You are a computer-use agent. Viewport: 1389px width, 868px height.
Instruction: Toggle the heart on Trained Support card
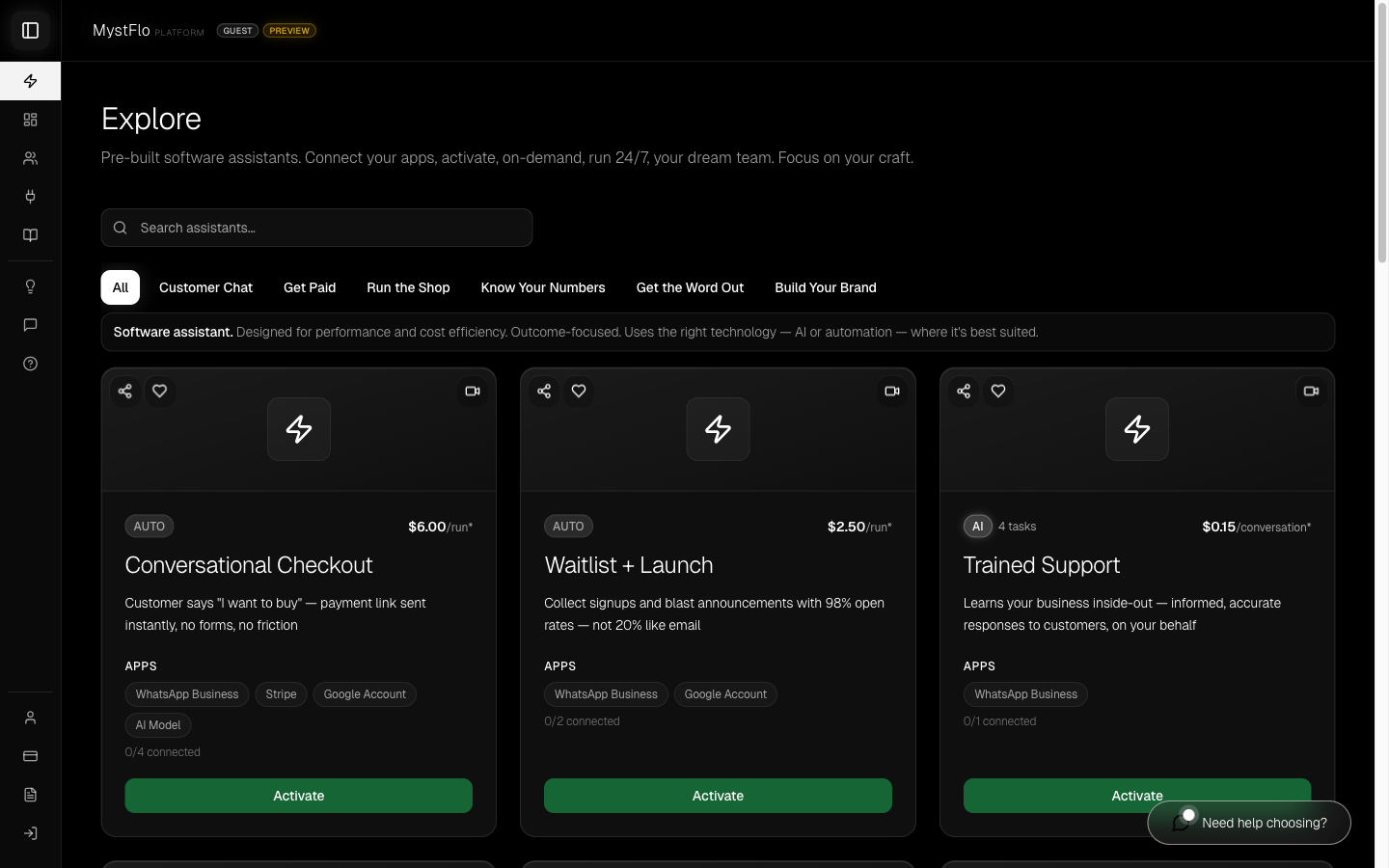coord(998,392)
